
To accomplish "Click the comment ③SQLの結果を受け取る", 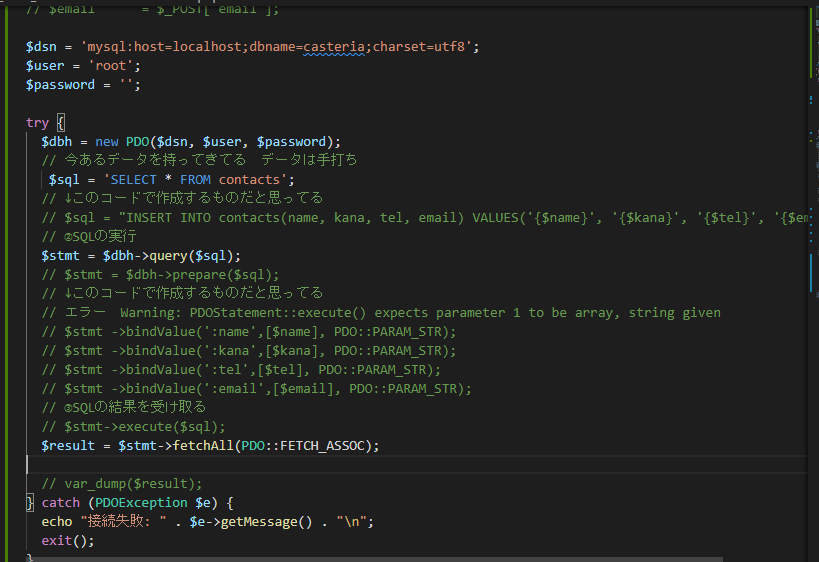I will [x=124, y=407].
